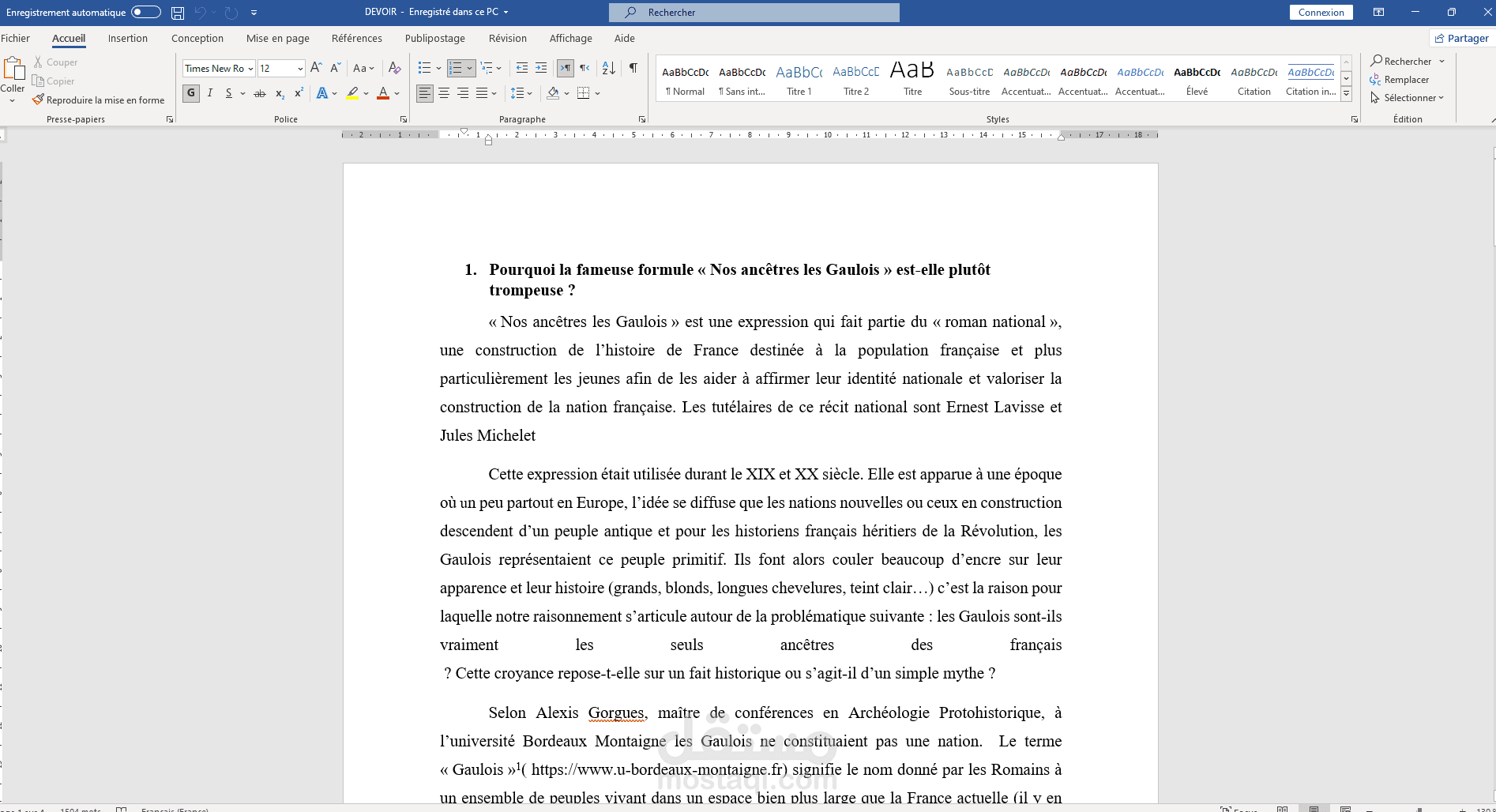The image size is (1496, 812).
Task: Click the Rechercher button in Édition group
Action: coord(1401,61)
